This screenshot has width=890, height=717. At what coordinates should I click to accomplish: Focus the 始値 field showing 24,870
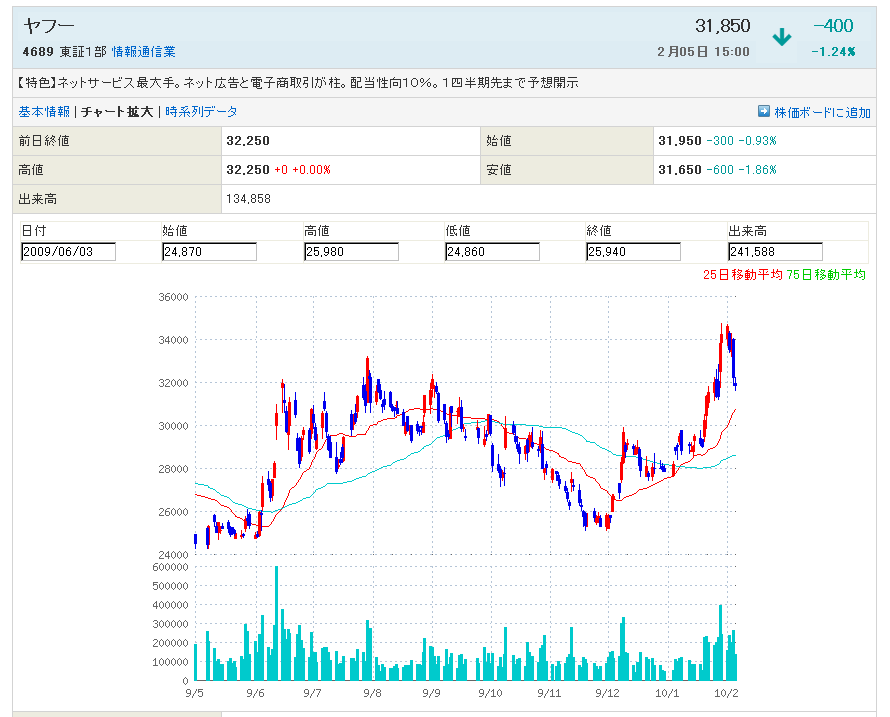pos(209,252)
